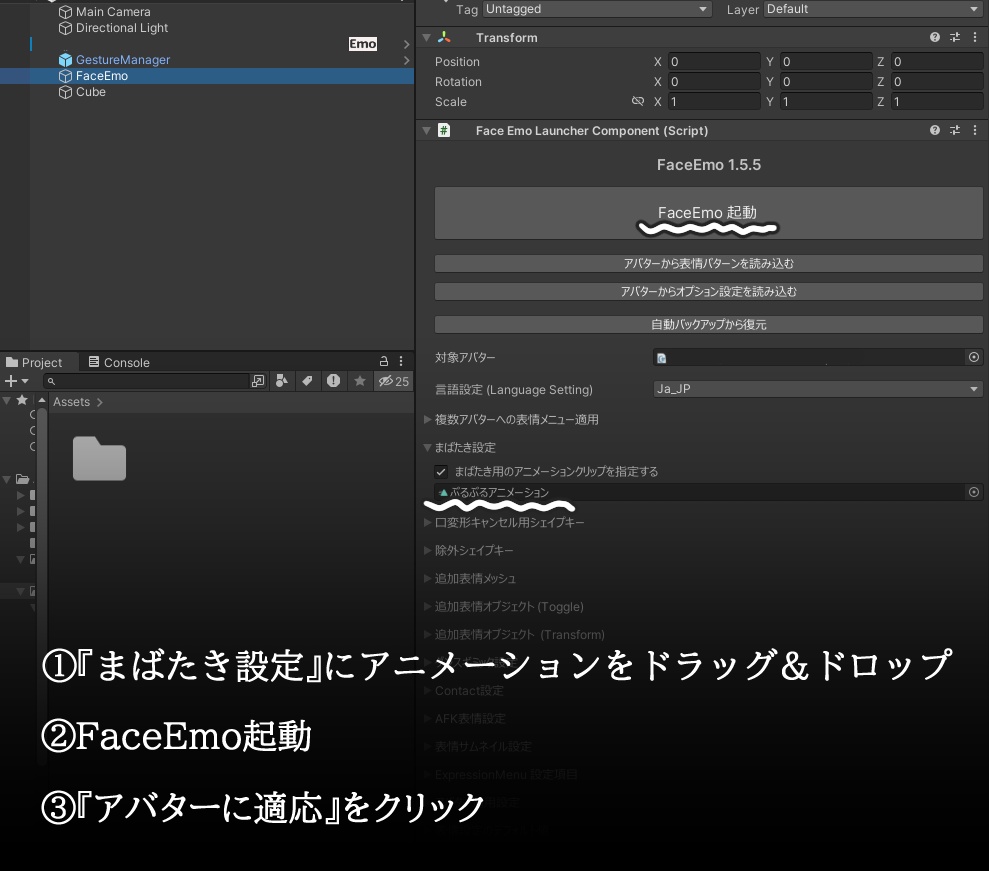Toggle constrained proportions link next to Scale
This screenshot has width=989, height=871.
point(639,101)
